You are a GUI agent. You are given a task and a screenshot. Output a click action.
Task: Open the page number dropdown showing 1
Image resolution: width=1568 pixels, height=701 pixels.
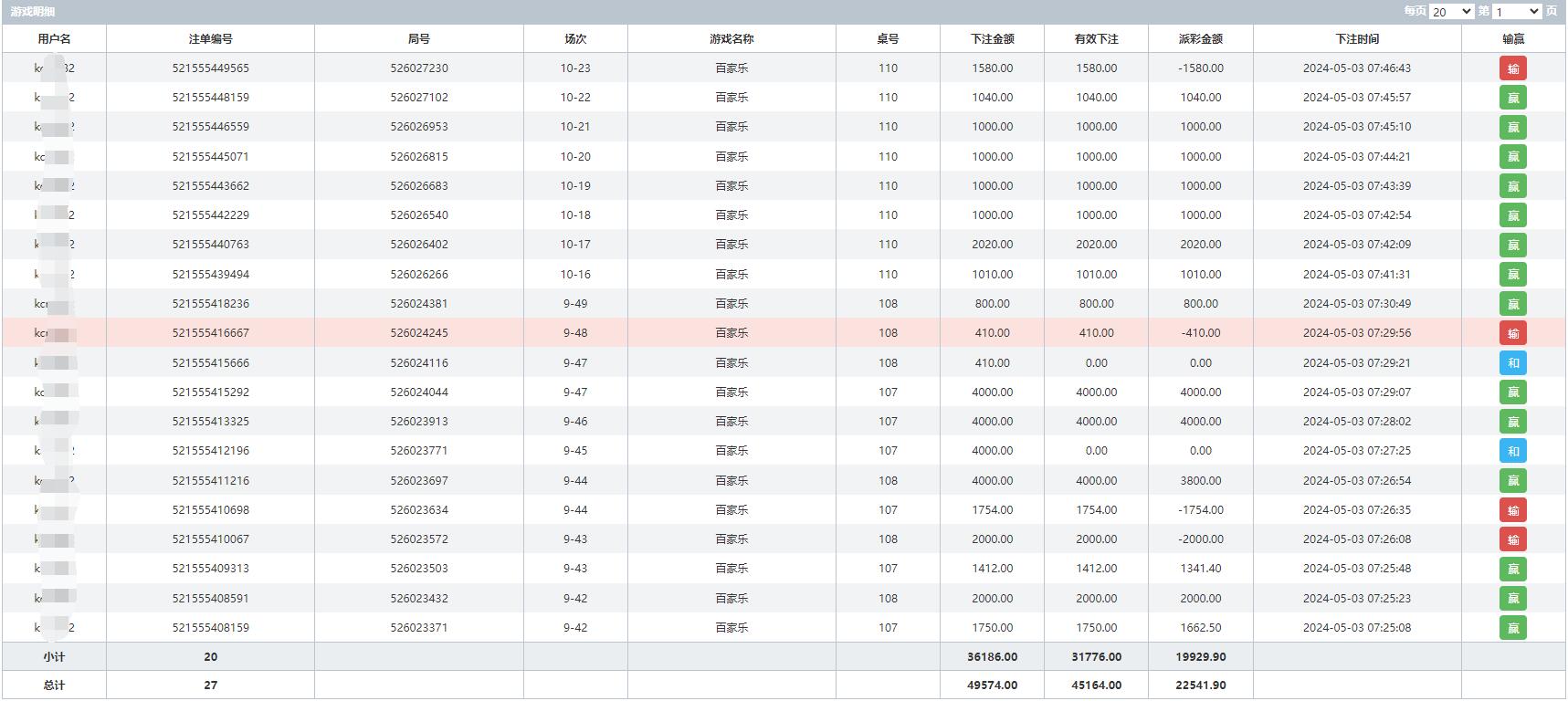[1517, 12]
